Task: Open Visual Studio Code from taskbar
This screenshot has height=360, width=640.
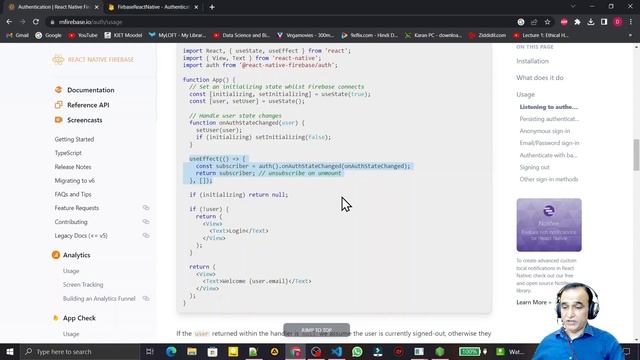Action: pos(336,351)
